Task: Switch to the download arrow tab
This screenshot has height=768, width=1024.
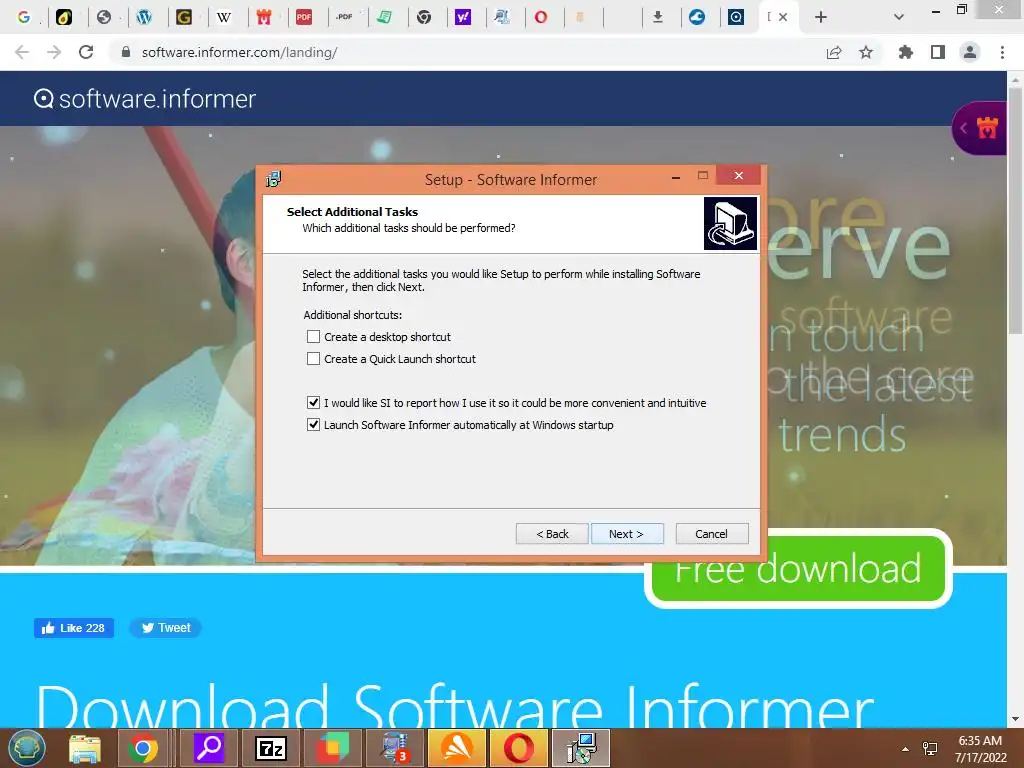Action: tap(658, 17)
